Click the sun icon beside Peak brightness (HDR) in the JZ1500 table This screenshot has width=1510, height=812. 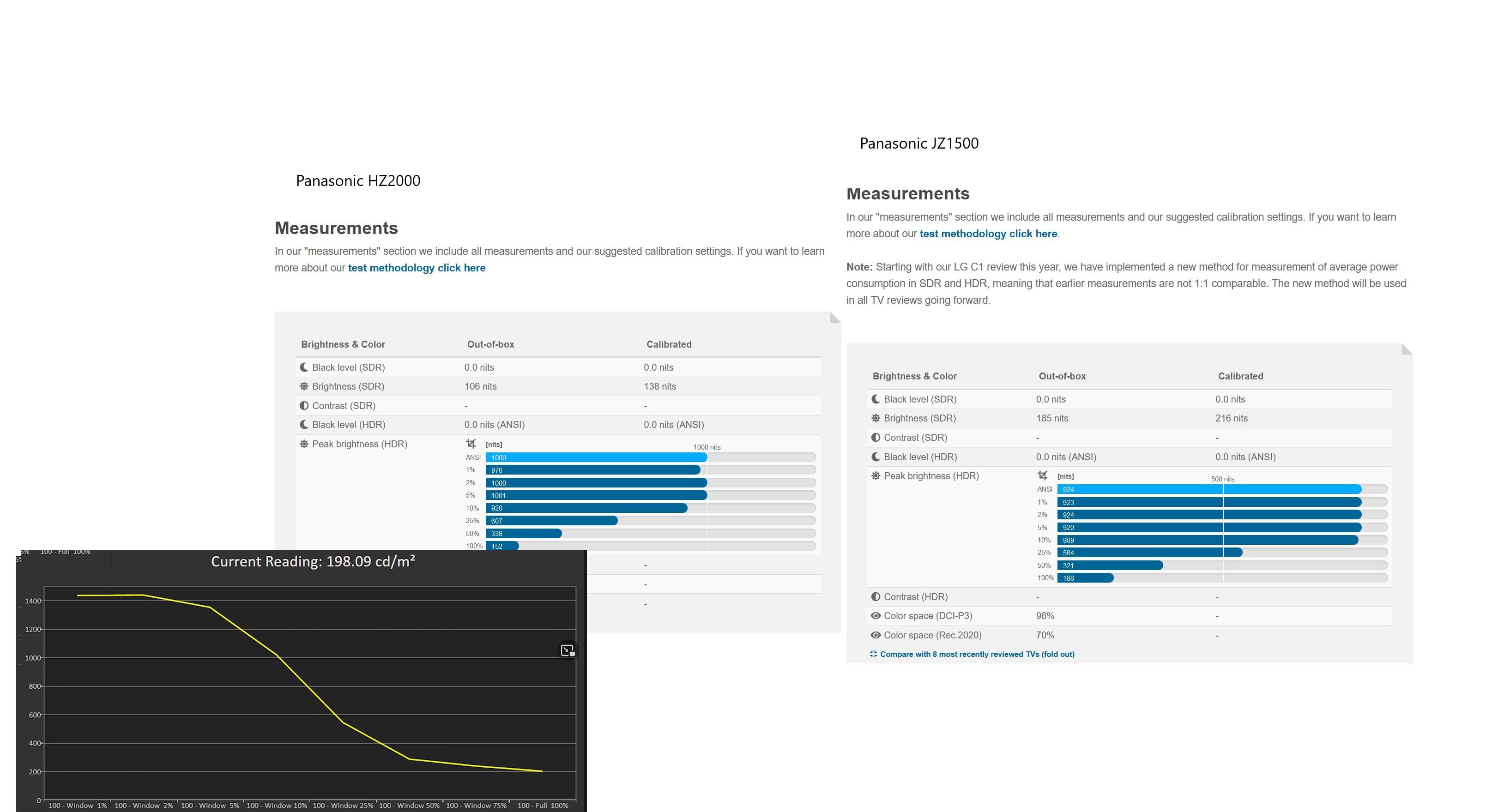tap(875, 476)
